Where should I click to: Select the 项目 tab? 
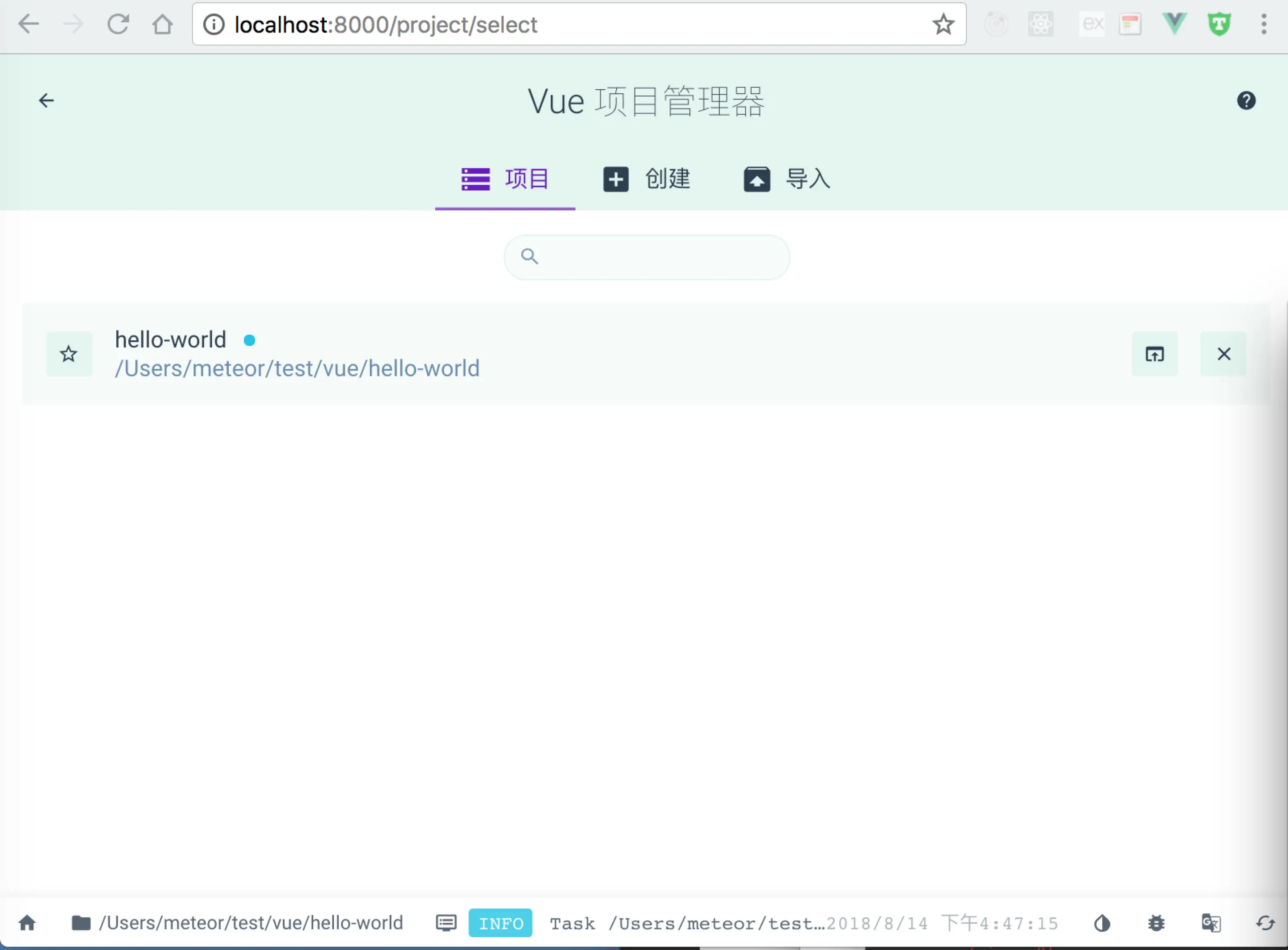[x=505, y=179]
